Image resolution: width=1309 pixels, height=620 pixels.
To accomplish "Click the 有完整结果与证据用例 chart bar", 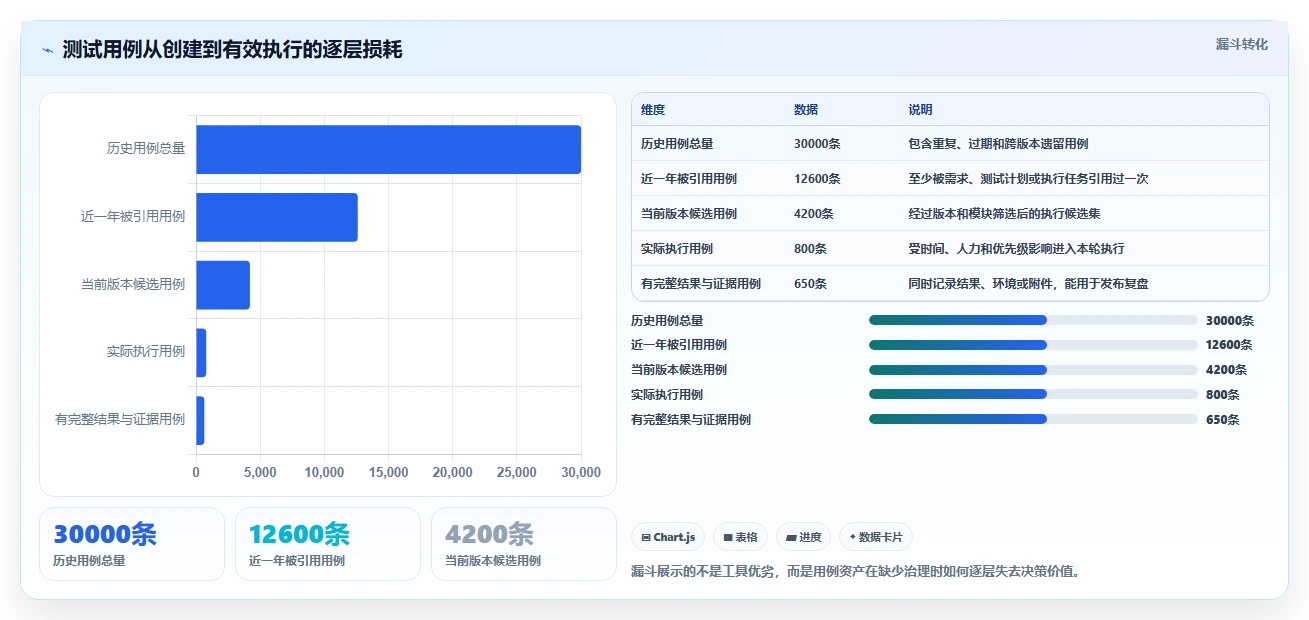I will point(200,420).
